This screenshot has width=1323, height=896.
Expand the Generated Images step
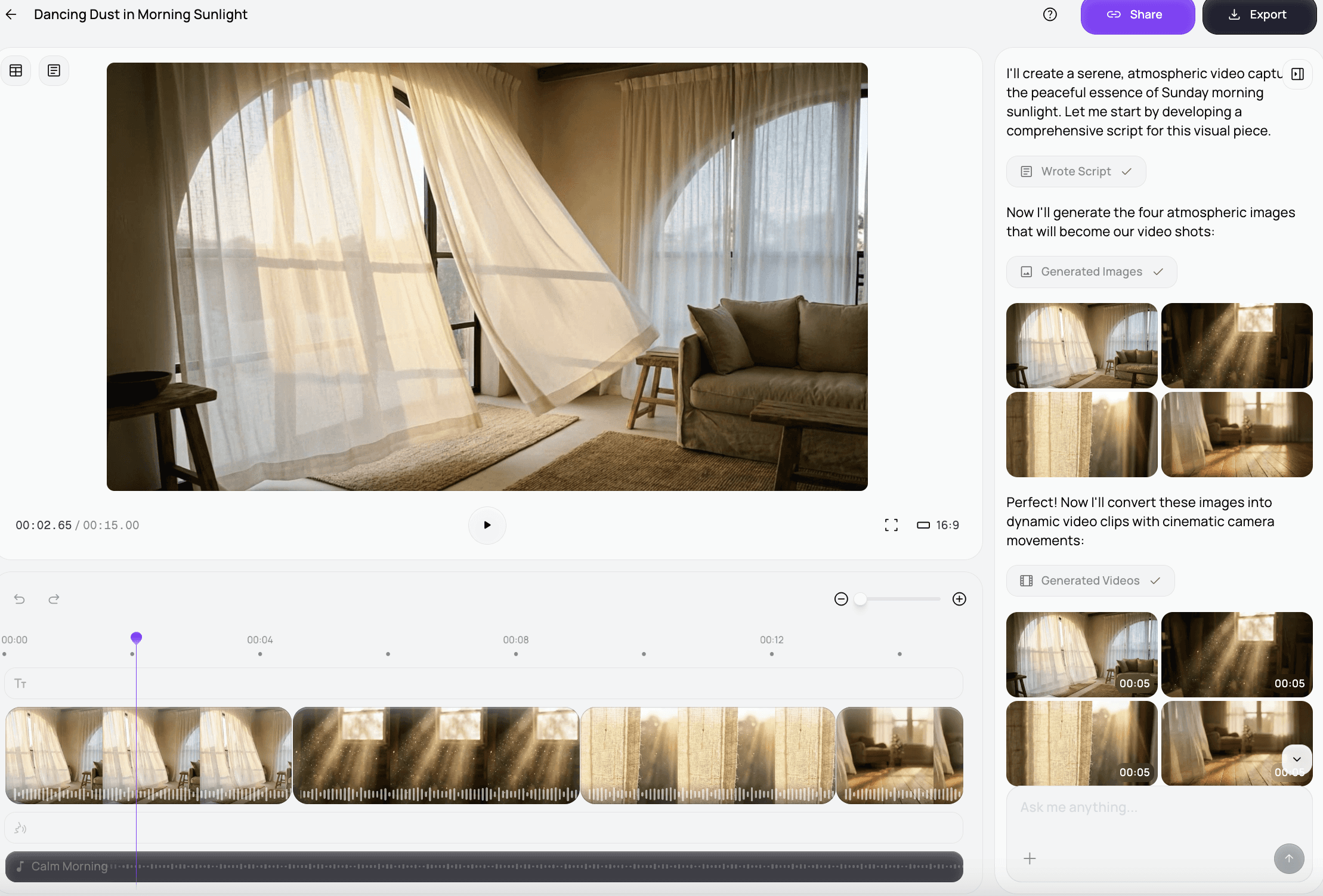[1091, 272]
